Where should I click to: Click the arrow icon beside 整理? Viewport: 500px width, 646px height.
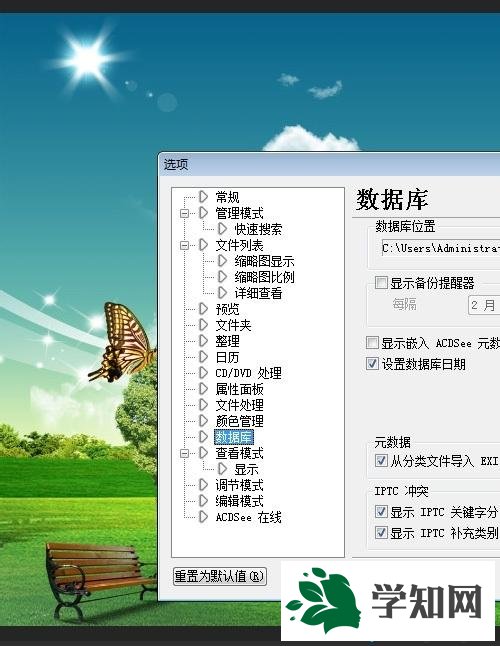[203, 341]
